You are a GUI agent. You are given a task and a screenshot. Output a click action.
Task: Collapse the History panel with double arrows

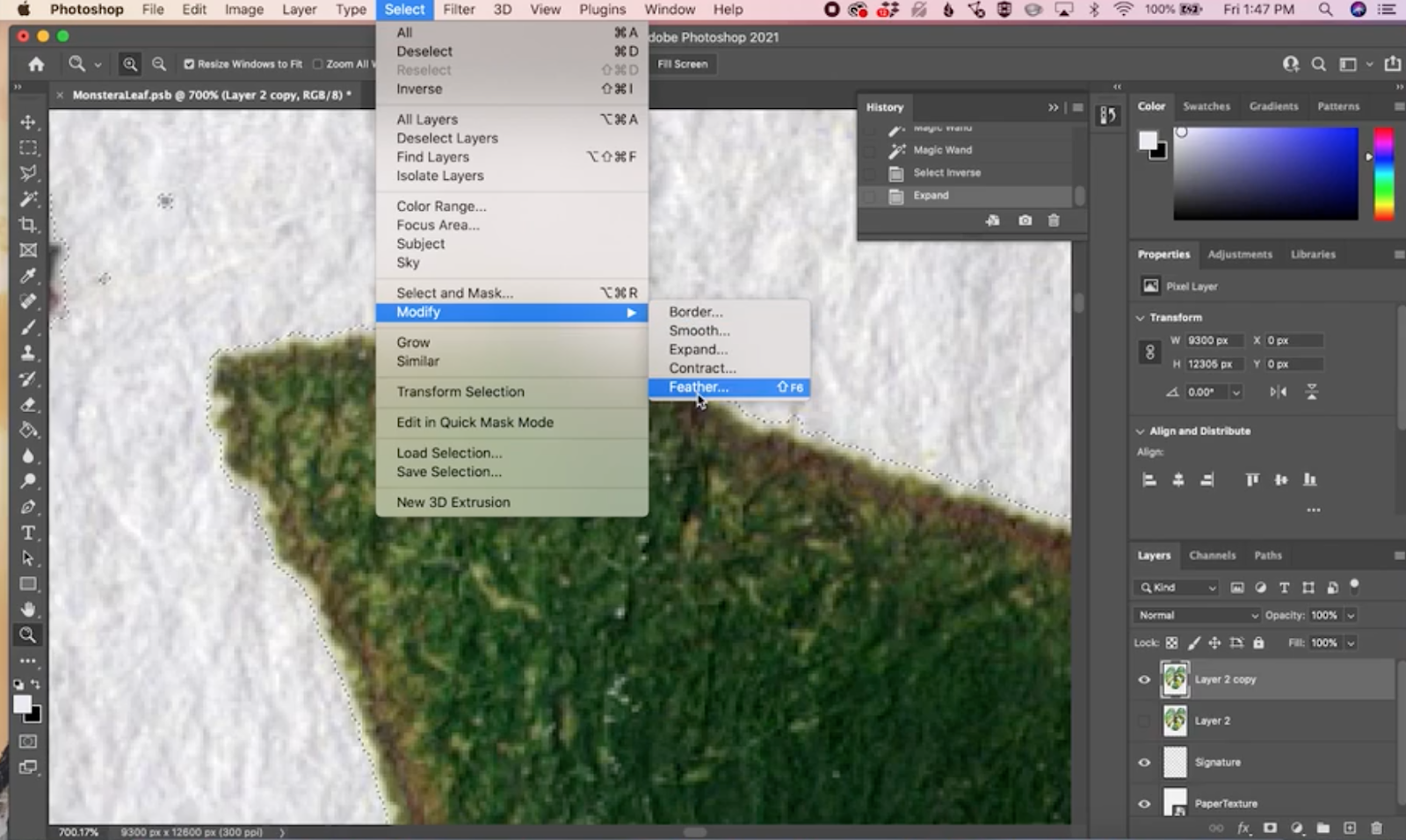coord(1053,107)
